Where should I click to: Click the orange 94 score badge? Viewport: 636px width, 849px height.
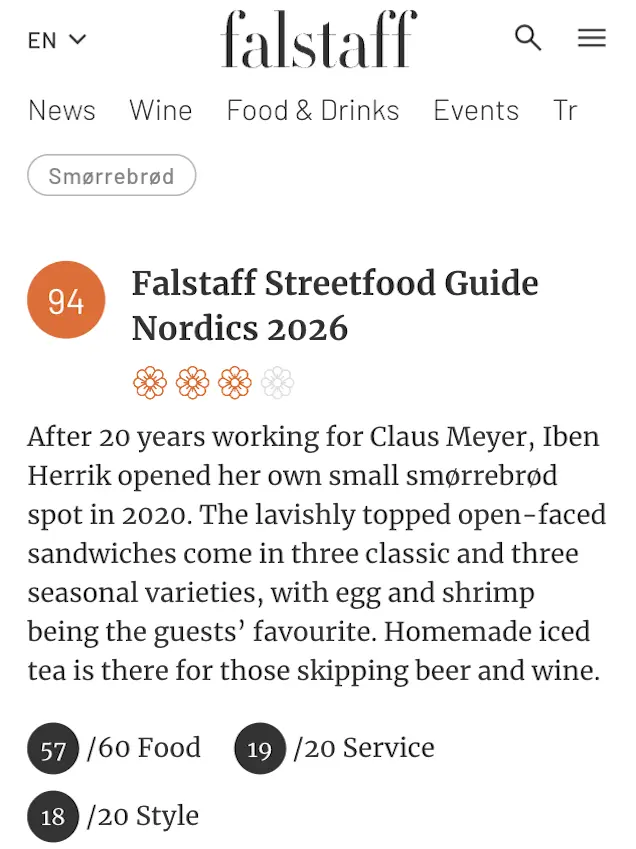[66, 300]
